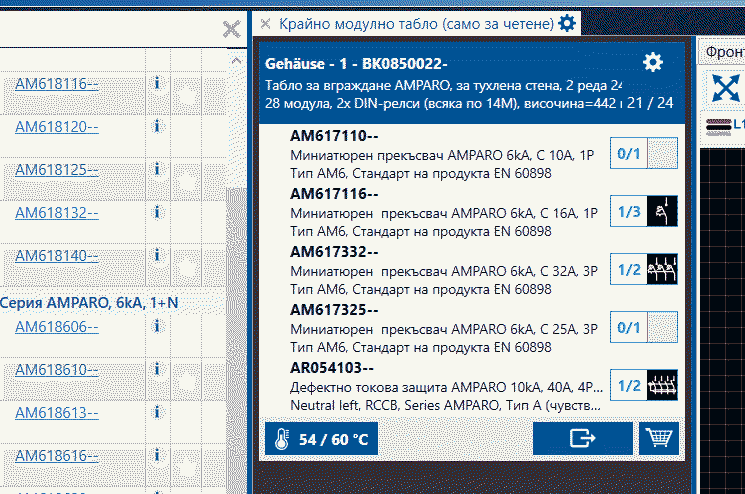Viewport: 745px width, 494px height.
Task: Open link AM618125--
Action: click(57, 170)
